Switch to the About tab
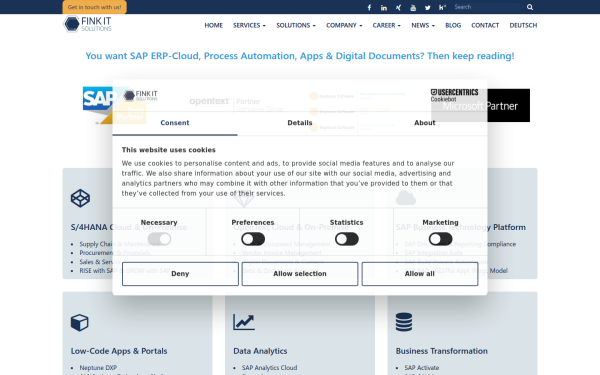This screenshot has height=375, width=600. pos(425,123)
